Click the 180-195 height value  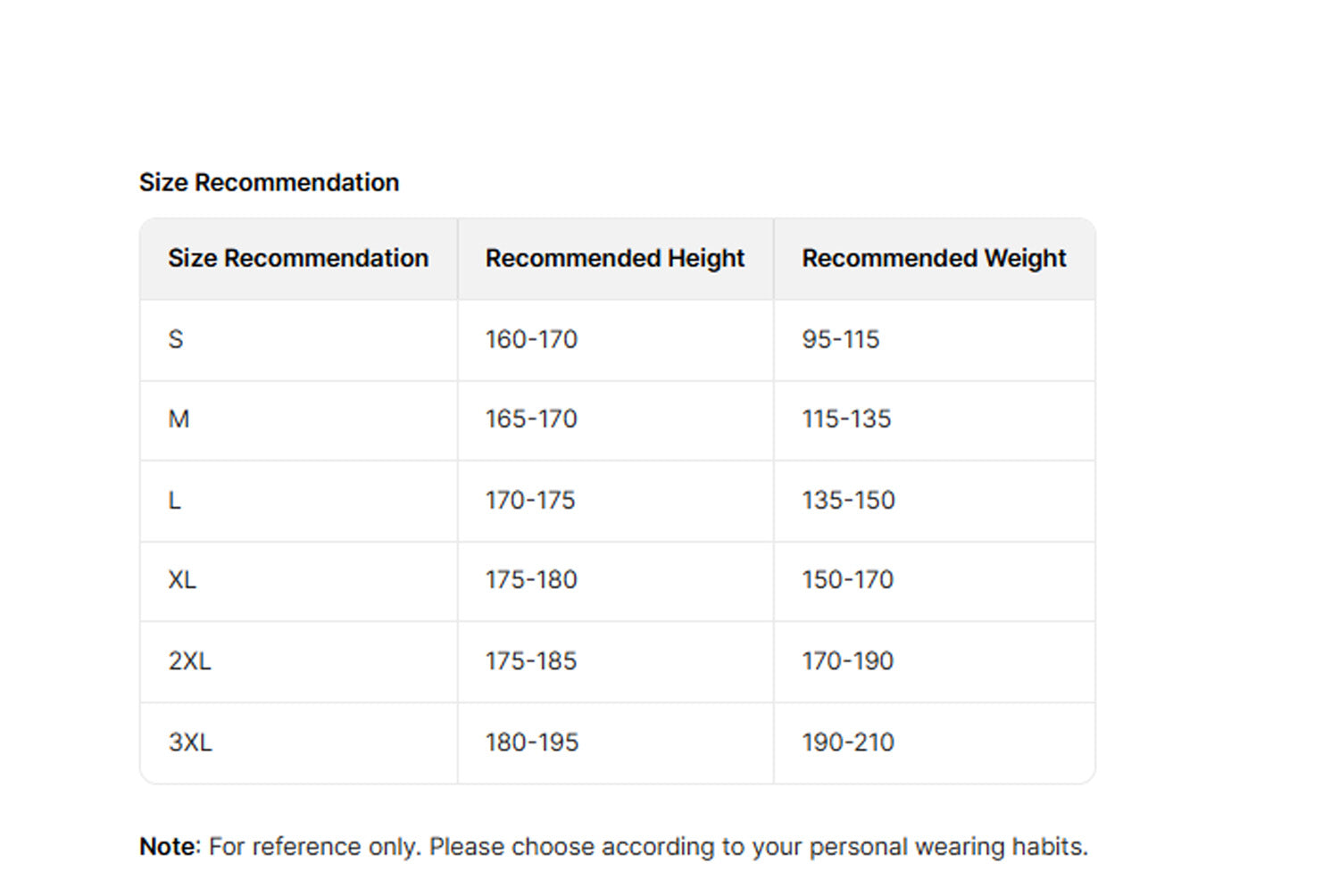coord(532,742)
